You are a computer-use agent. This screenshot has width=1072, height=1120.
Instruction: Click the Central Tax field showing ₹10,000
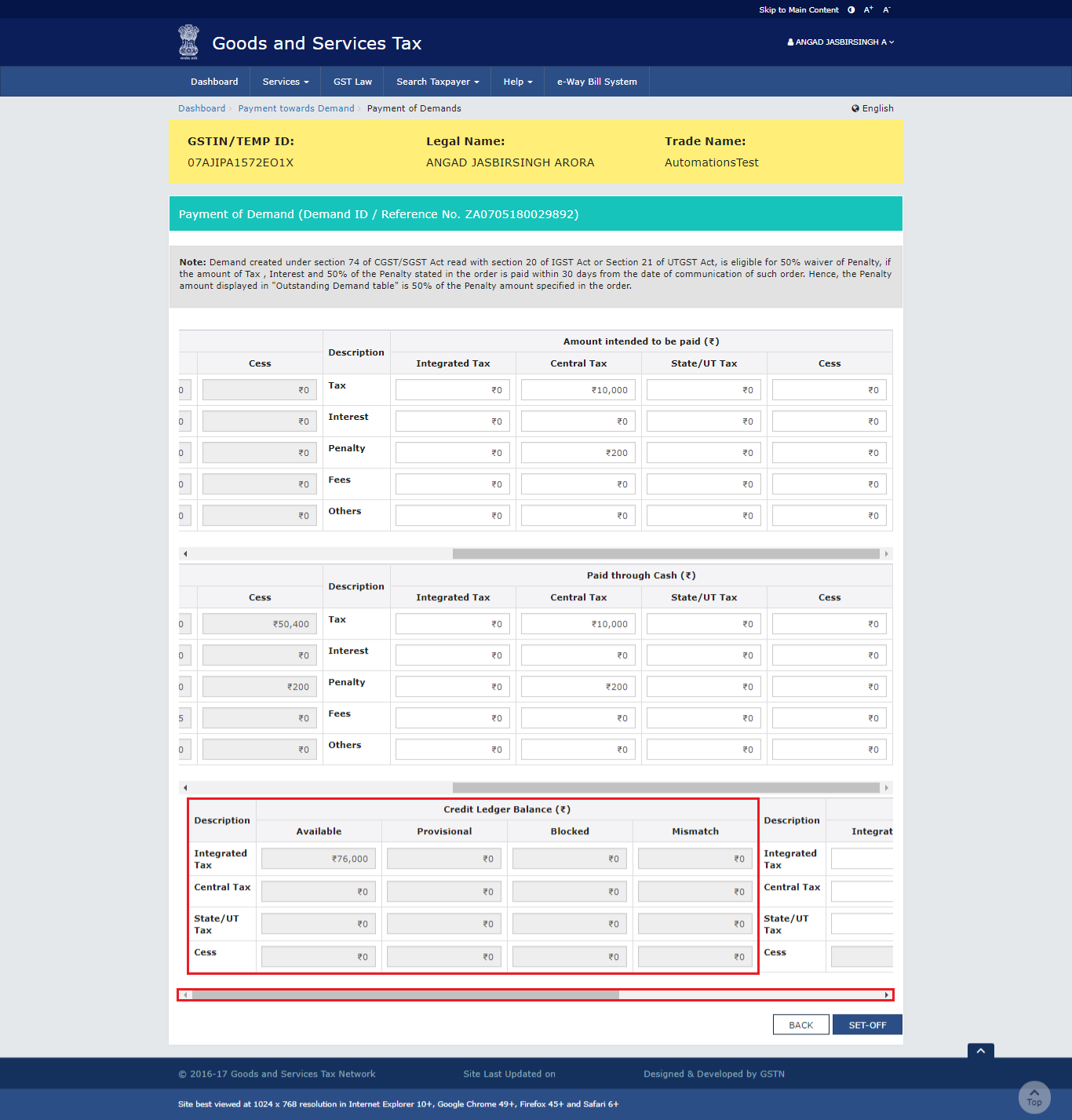tap(578, 389)
